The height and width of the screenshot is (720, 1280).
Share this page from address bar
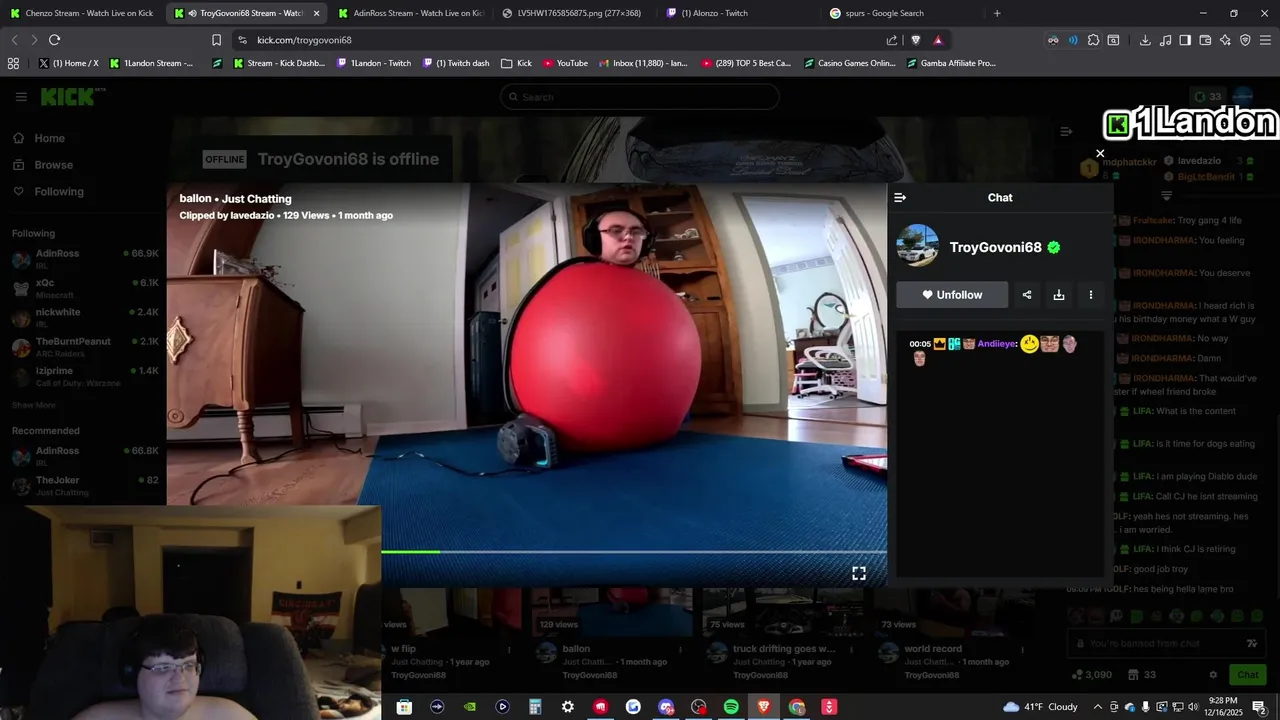892,40
